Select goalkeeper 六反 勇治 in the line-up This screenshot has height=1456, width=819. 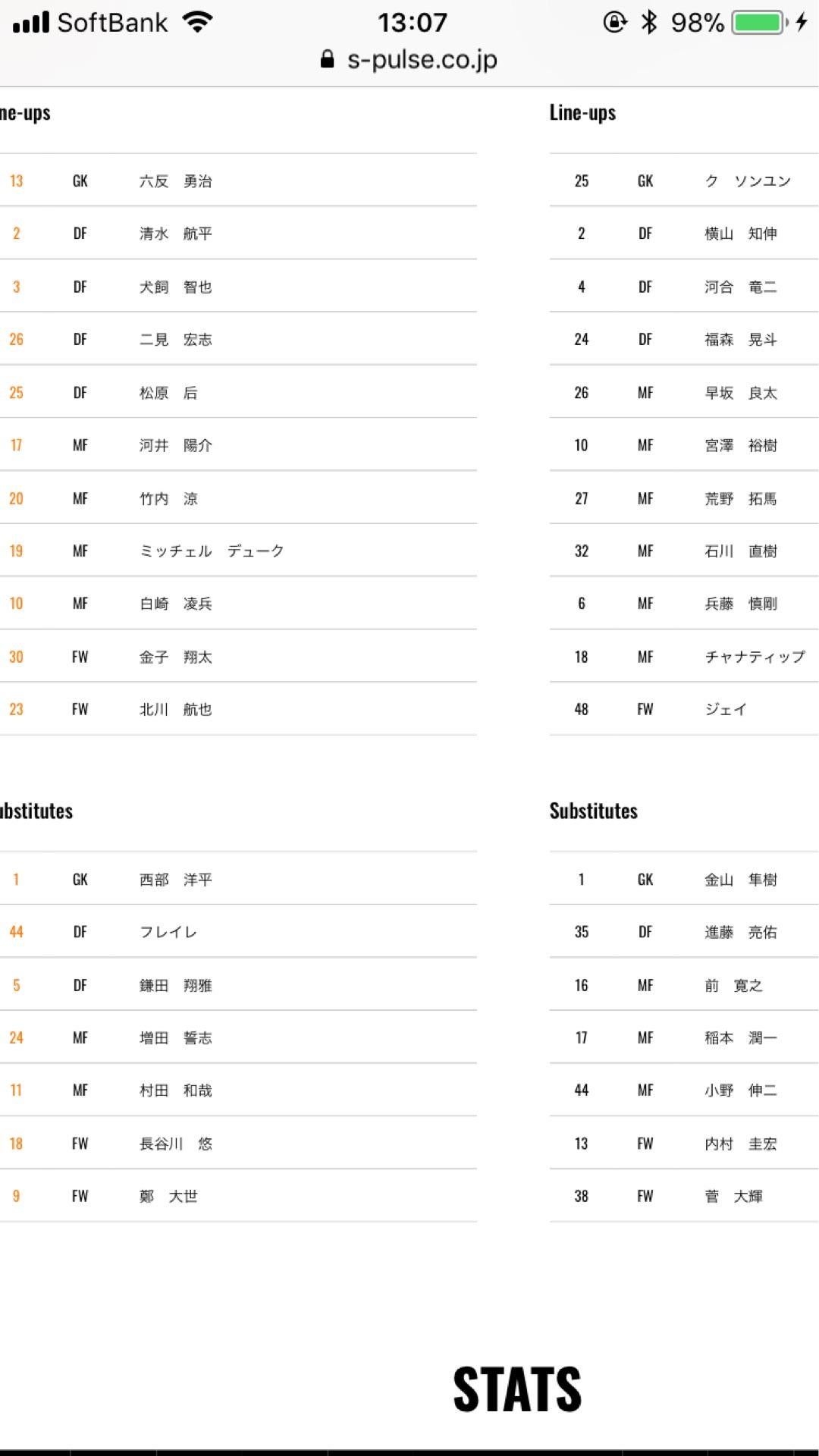(x=175, y=181)
